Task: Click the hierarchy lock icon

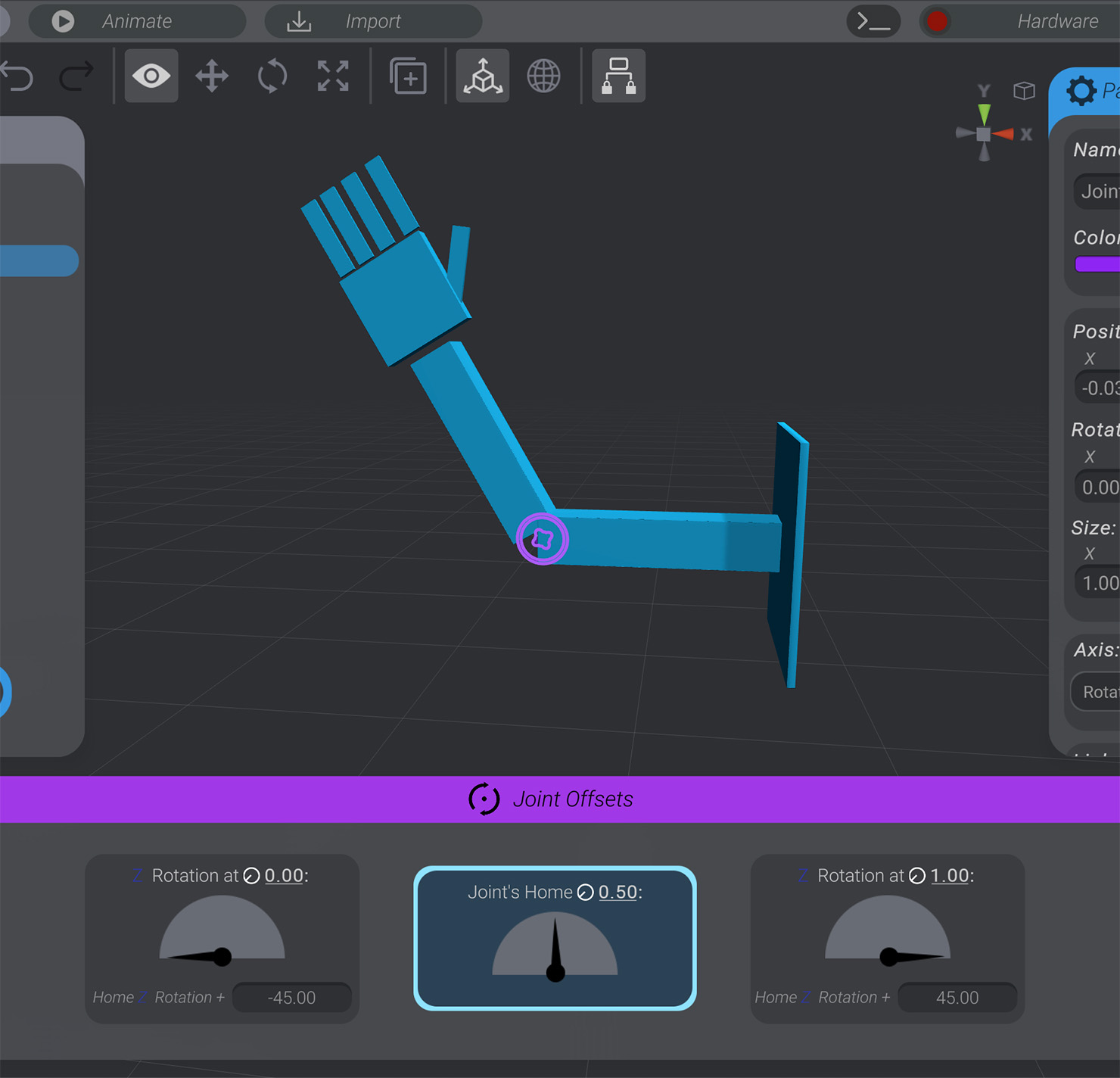Action: 618,75
